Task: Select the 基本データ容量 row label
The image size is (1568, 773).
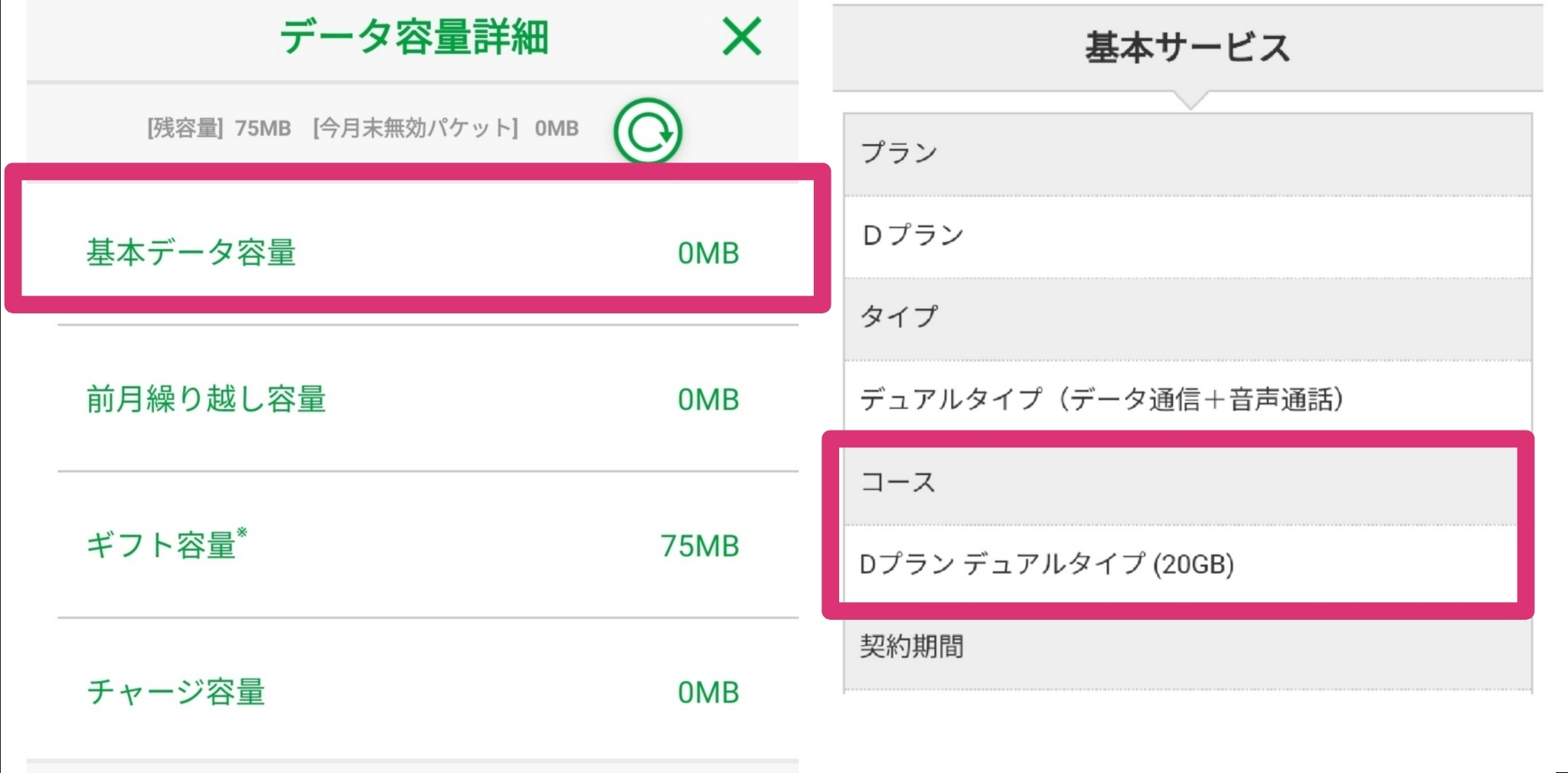Action: point(191,253)
